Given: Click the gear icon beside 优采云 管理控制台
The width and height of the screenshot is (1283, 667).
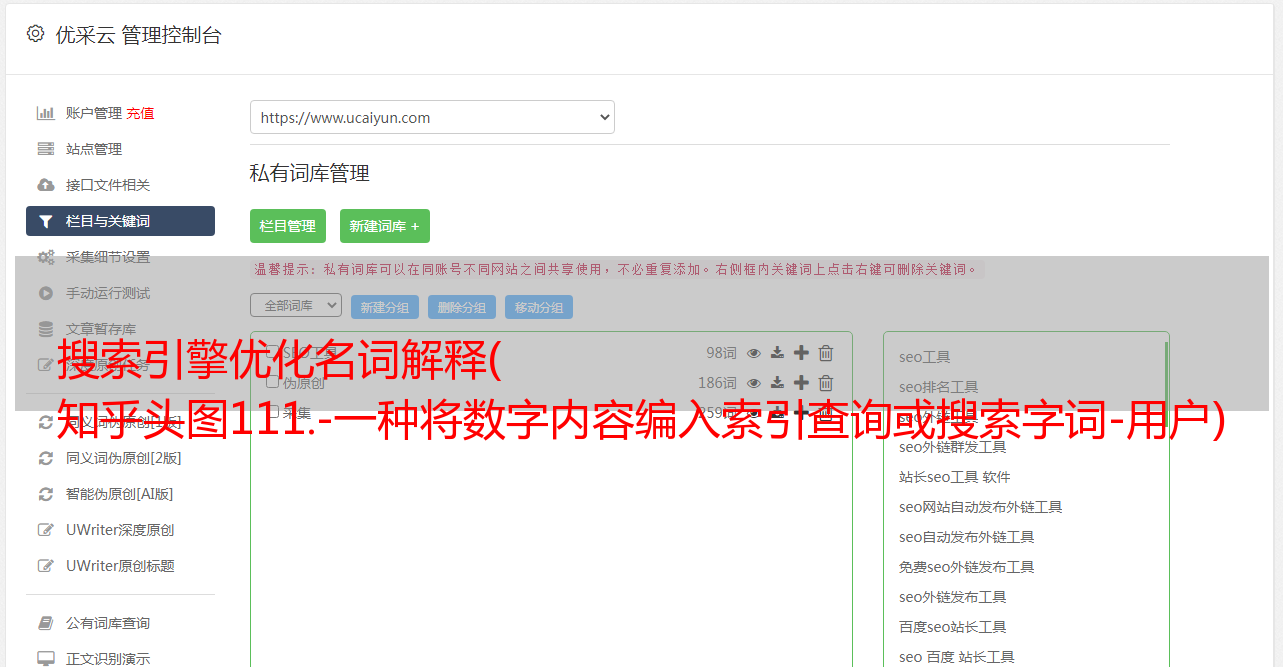Looking at the screenshot, I should (x=36, y=34).
